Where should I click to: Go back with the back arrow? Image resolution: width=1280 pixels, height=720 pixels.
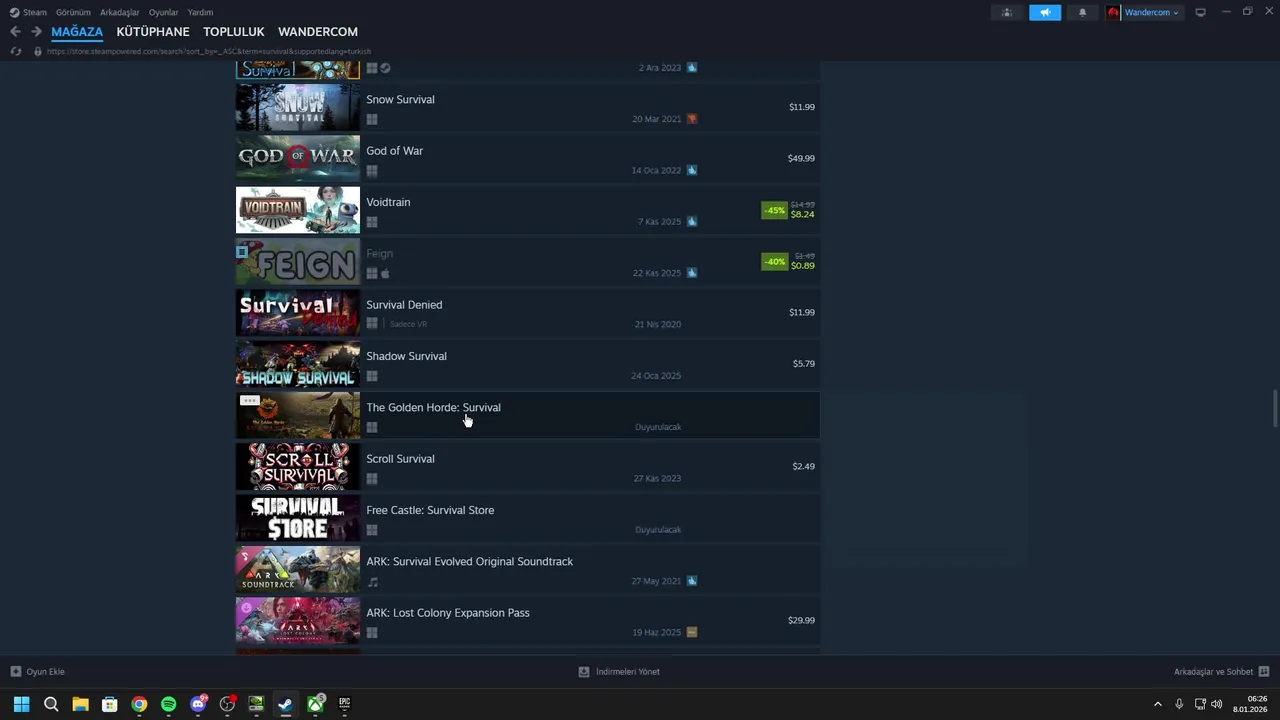pyautogui.click(x=15, y=32)
